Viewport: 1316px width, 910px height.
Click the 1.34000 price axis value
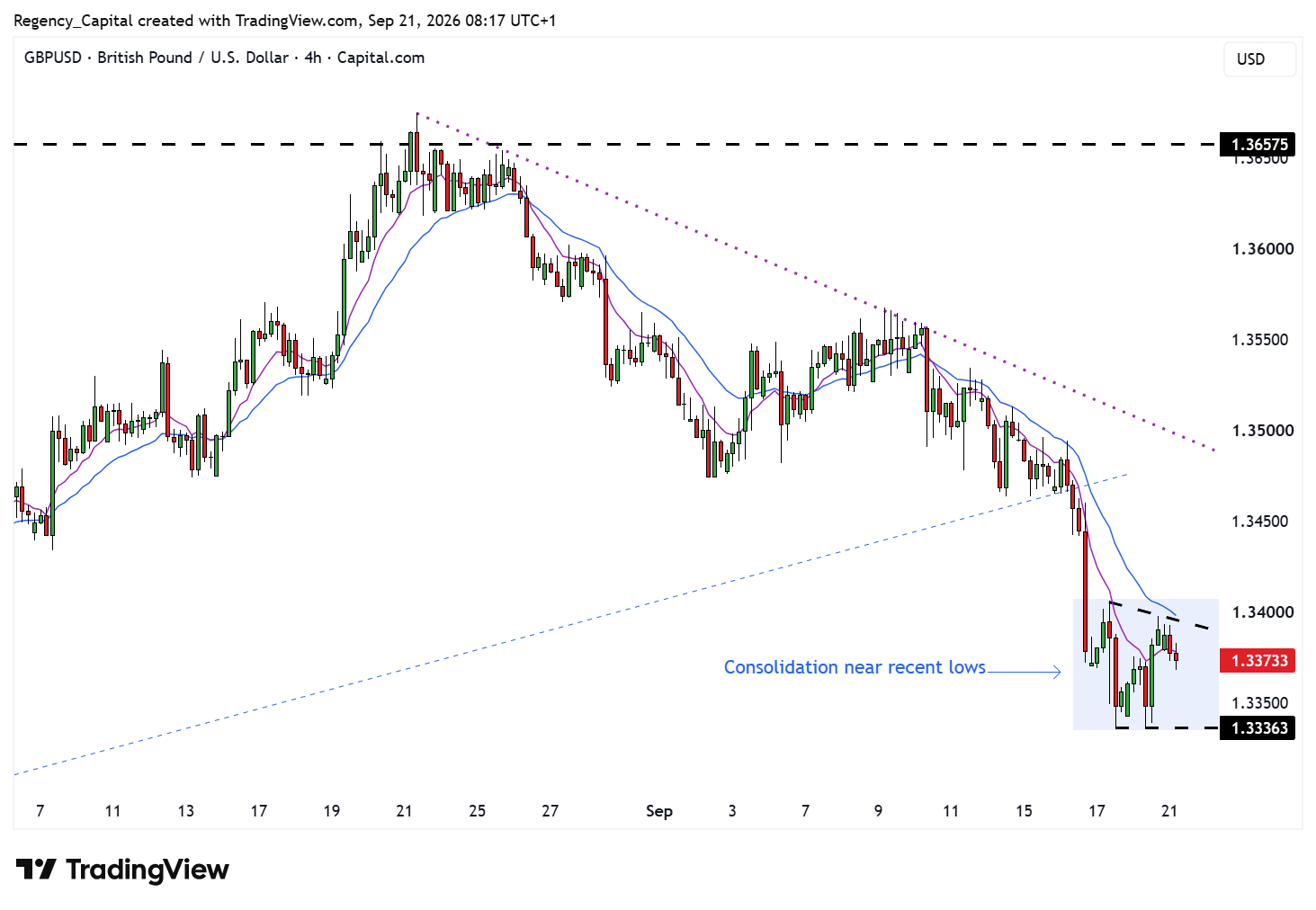1263,612
